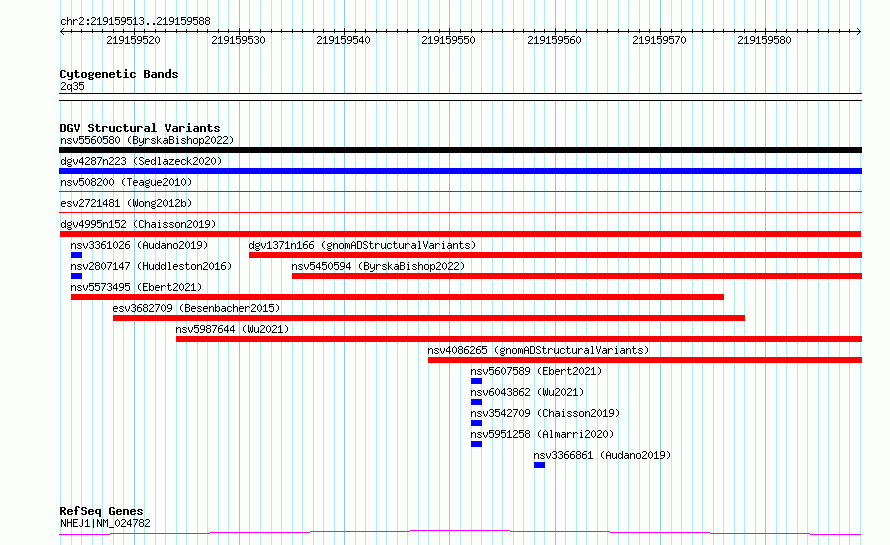
Task: Click small blue nsv6043862 marker
Action: click(x=476, y=402)
